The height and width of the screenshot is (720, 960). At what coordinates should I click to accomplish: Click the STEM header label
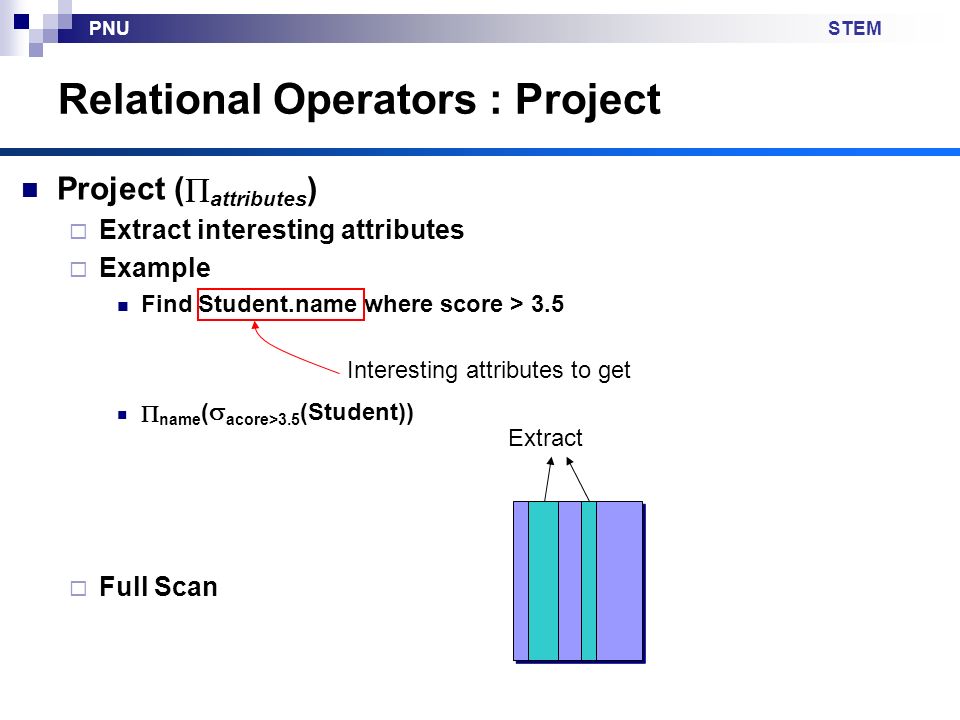click(x=854, y=28)
